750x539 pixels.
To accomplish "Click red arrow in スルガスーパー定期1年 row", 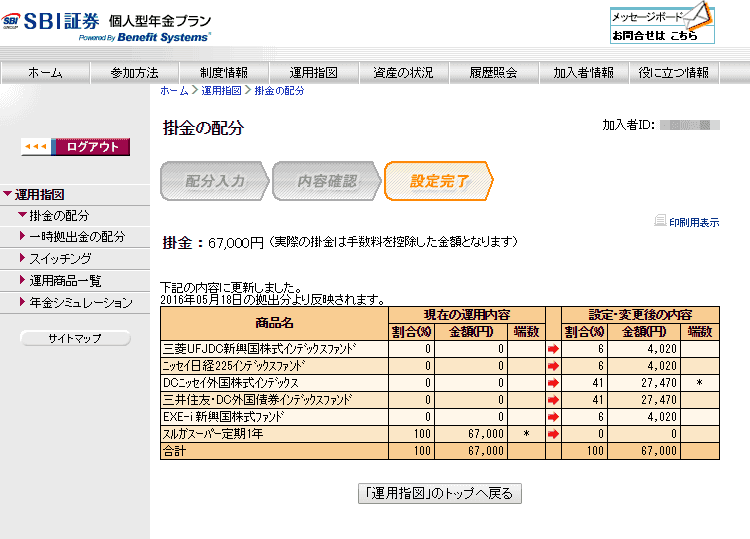I will click(x=553, y=434).
